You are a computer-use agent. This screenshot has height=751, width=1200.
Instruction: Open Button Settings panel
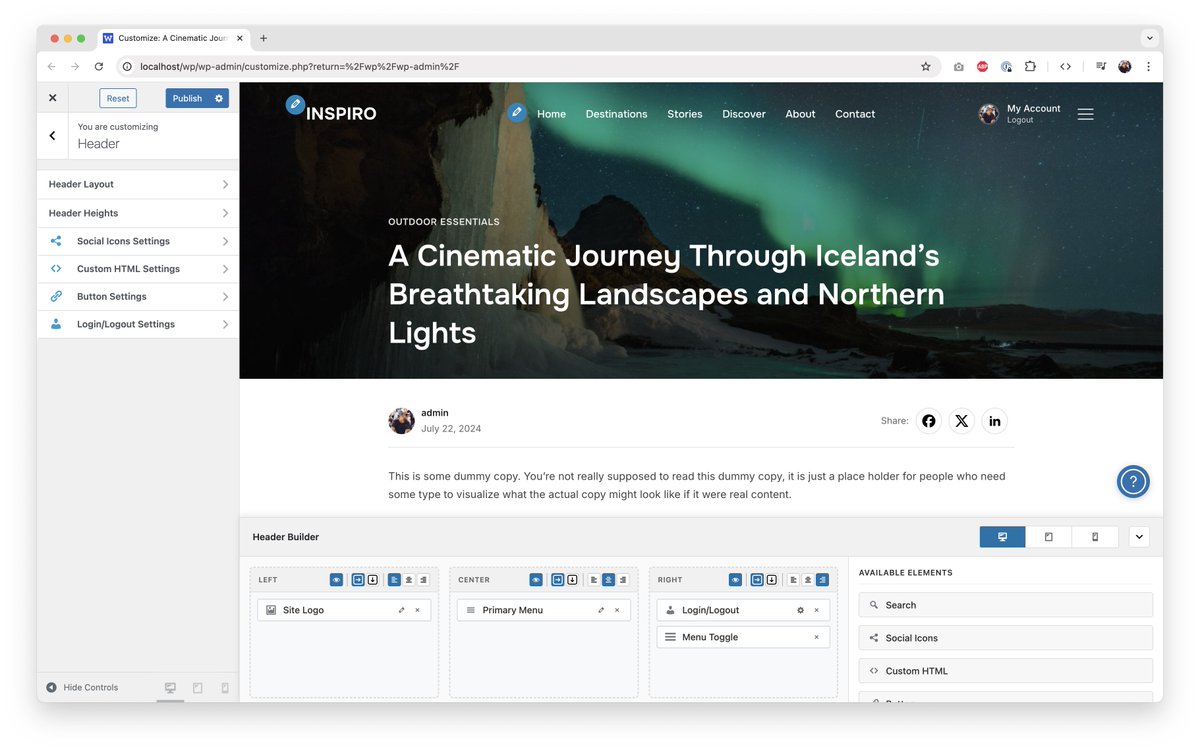138,297
